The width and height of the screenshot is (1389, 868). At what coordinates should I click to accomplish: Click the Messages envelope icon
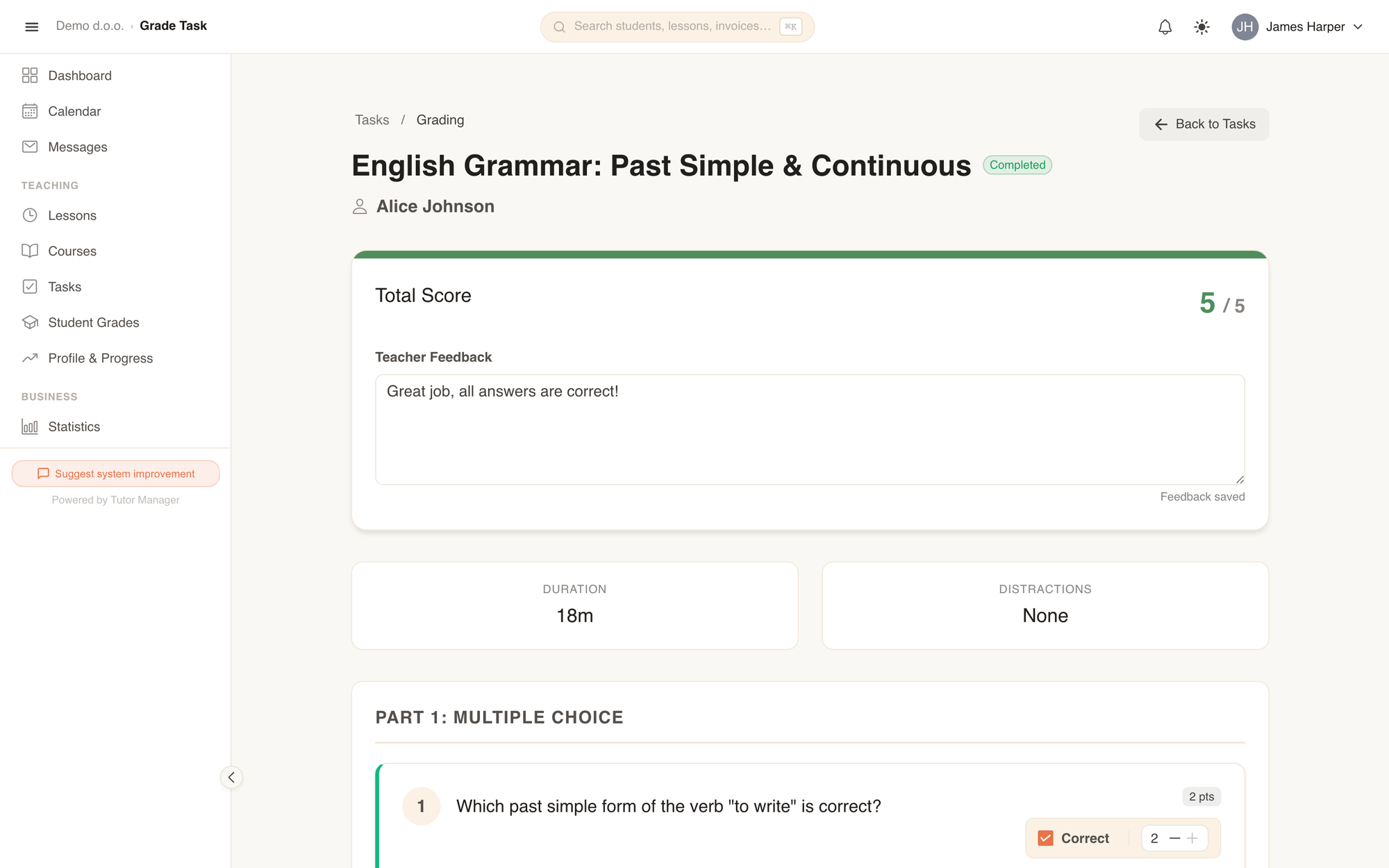tap(30, 147)
